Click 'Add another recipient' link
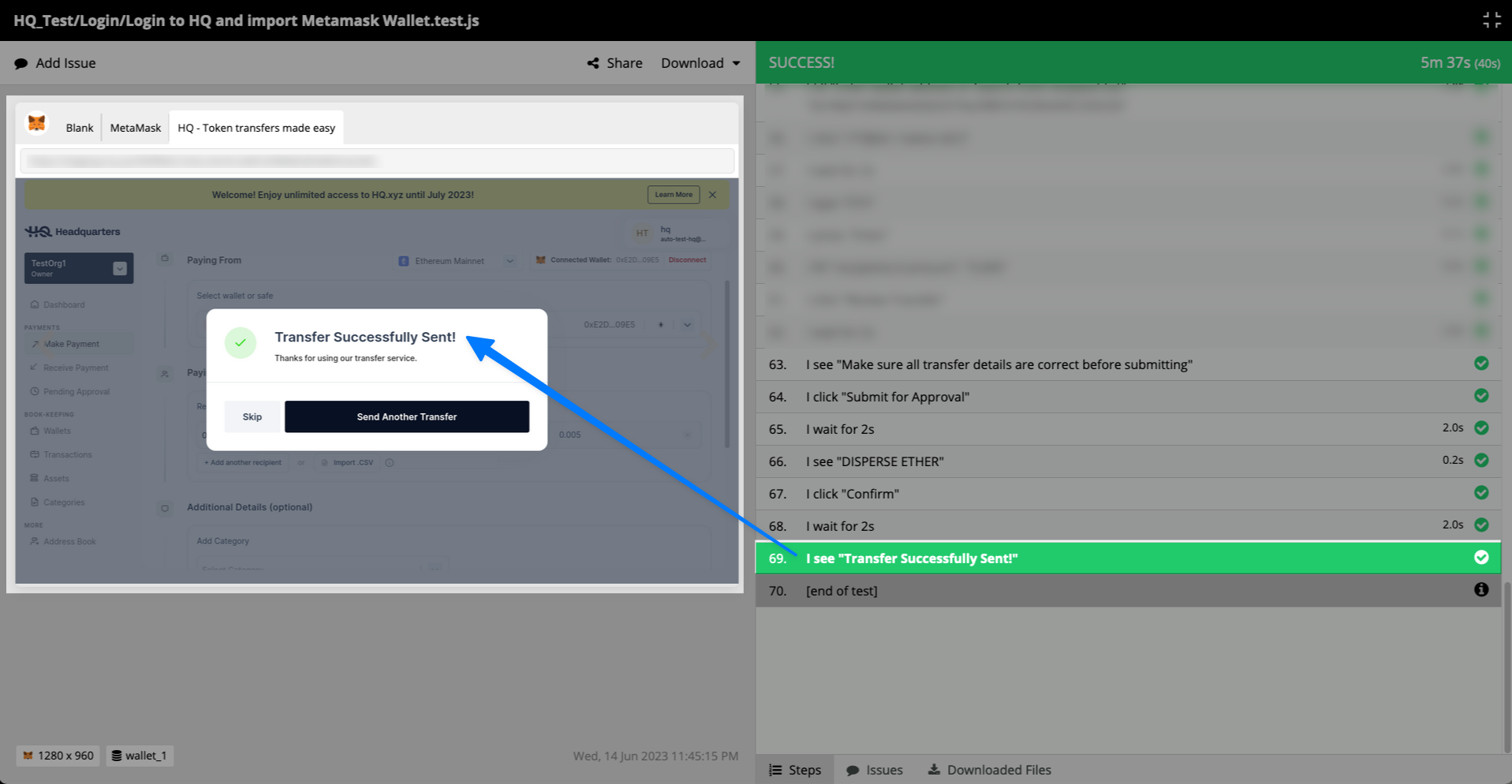Screen dimensions: 1512x784 (243, 462)
